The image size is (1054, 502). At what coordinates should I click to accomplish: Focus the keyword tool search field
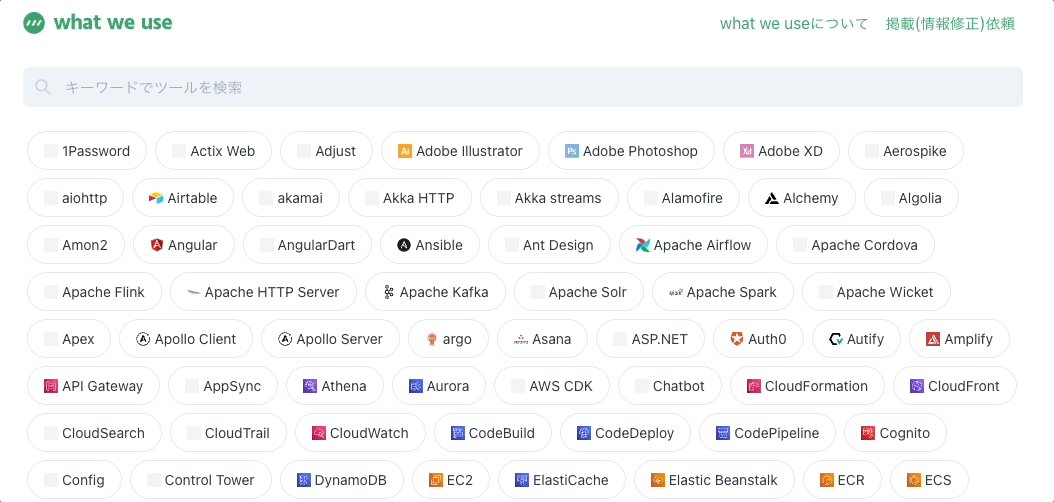[x=523, y=87]
